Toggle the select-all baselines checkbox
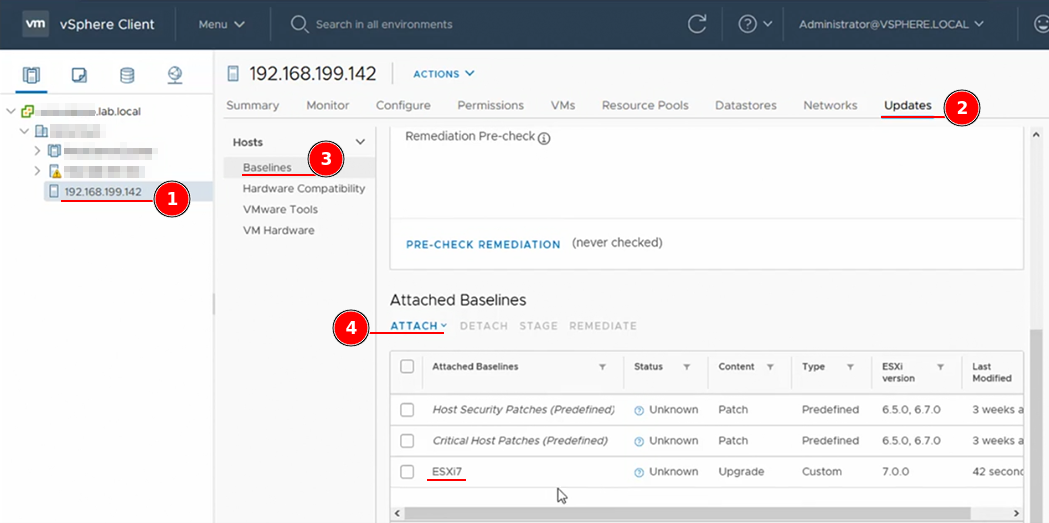The width and height of the screenshot is (1049, 523). coord(407,367)
